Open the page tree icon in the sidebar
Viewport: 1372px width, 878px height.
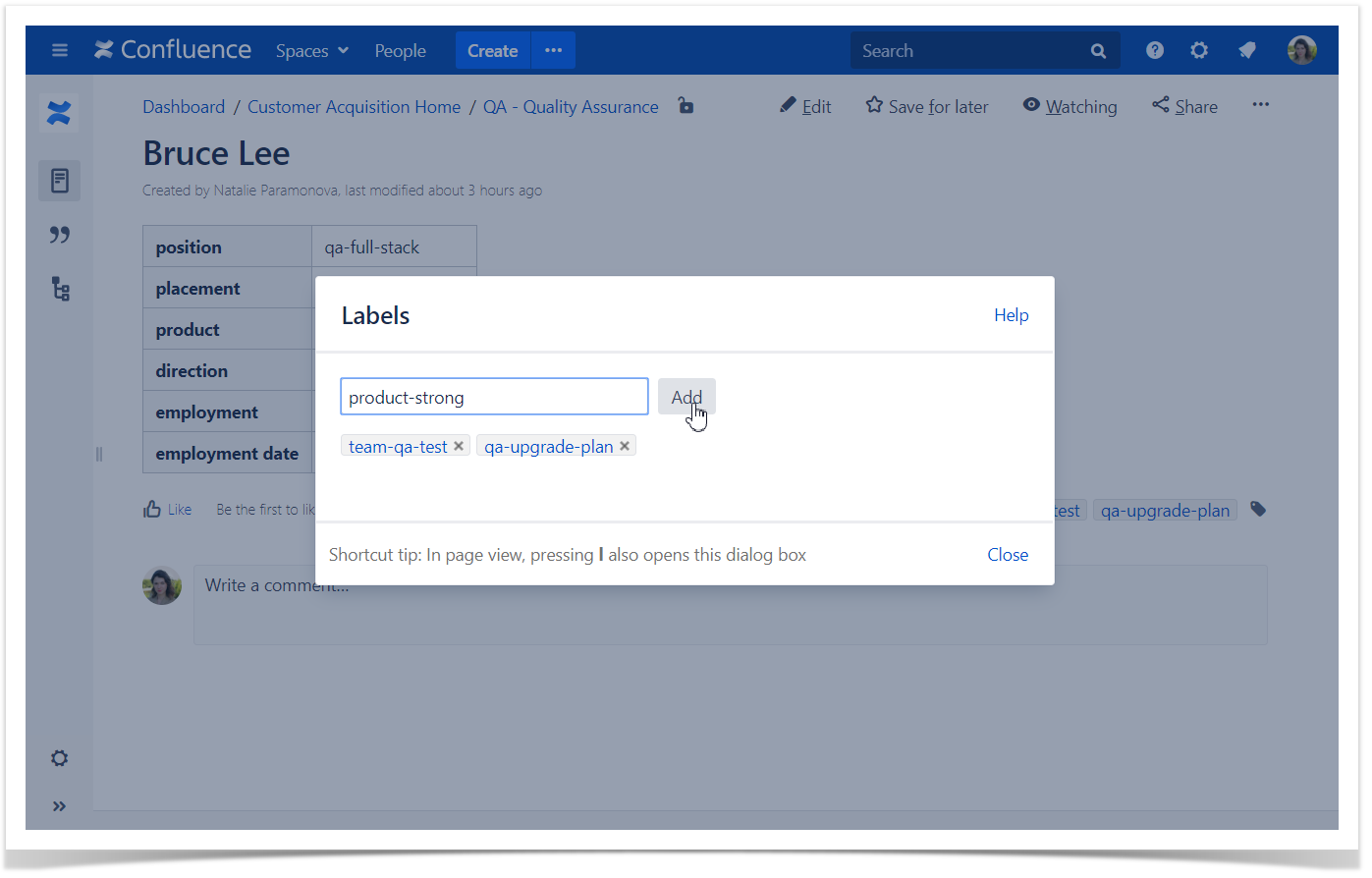(59, 288)
